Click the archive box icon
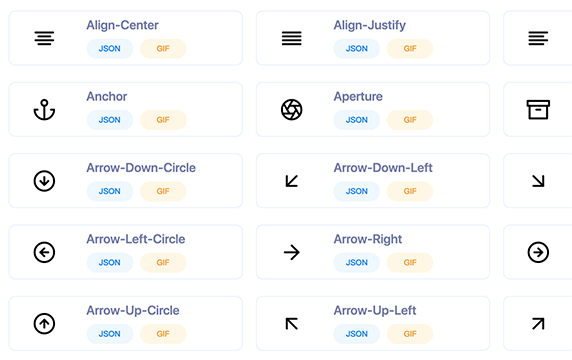The image size is (572, 360). point(538,109)
